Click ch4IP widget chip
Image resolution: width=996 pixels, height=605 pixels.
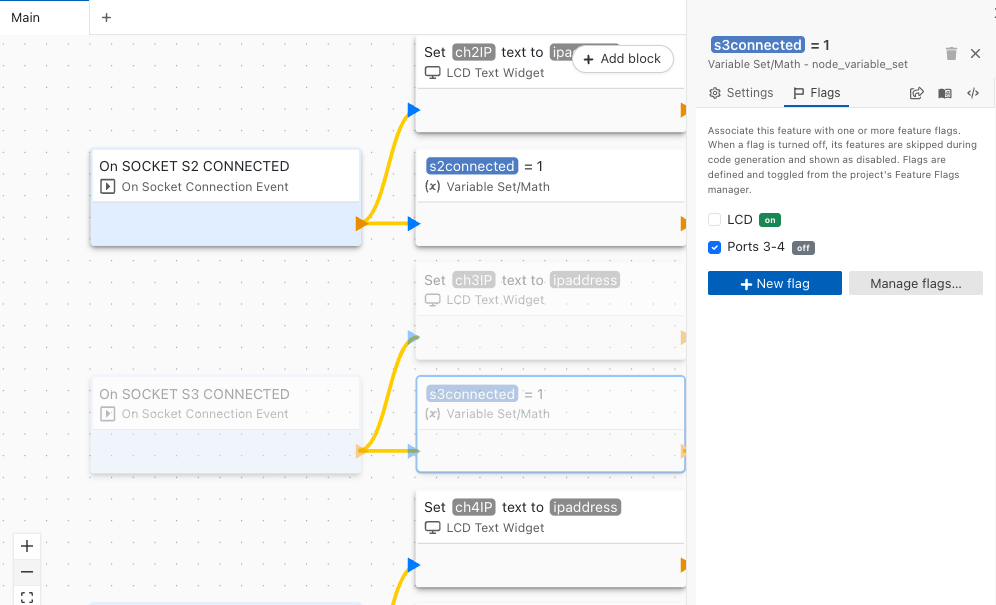pyautogui.click(x=474, y=507)
